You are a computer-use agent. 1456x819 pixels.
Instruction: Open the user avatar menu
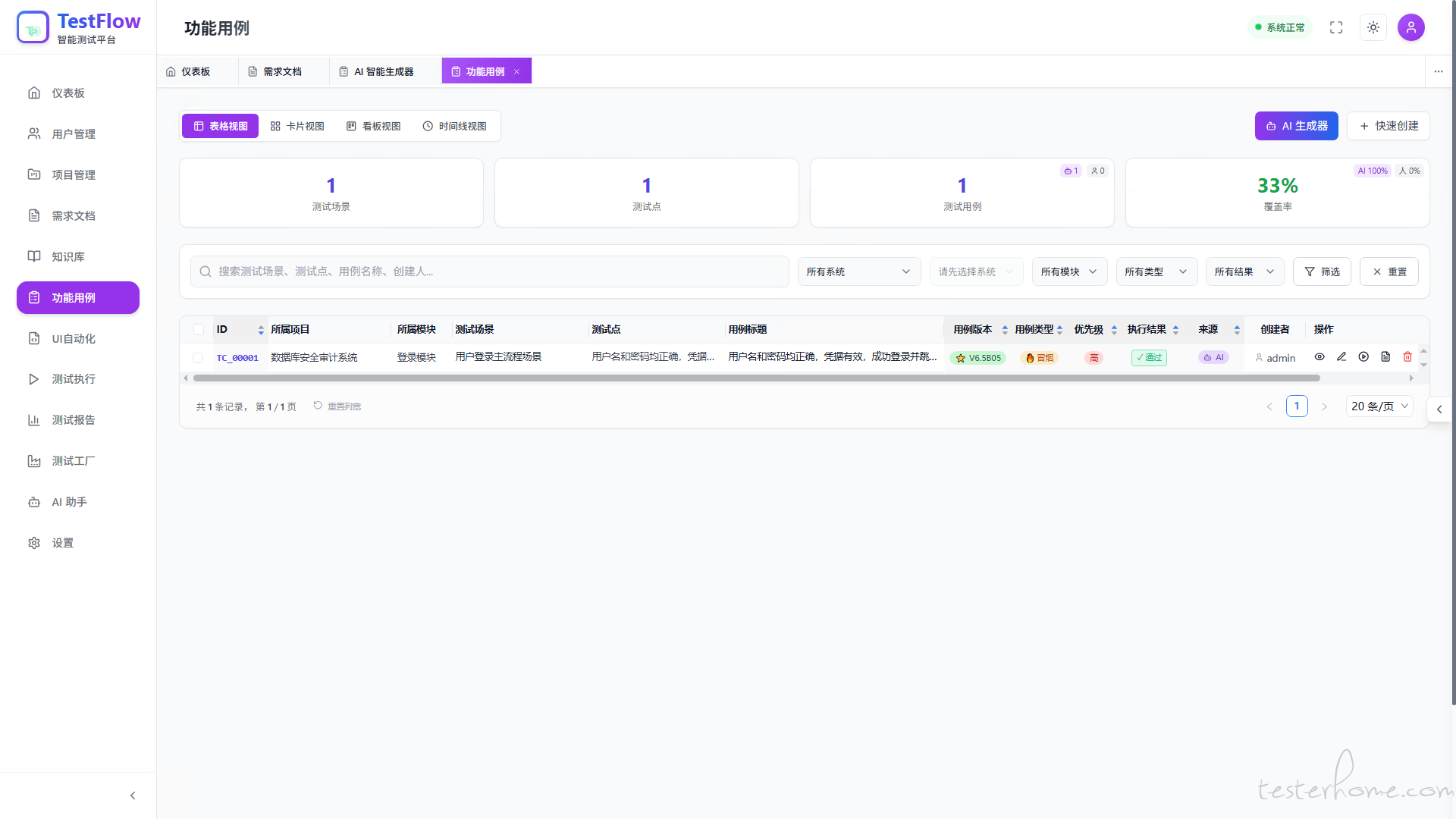[1410, 27]
